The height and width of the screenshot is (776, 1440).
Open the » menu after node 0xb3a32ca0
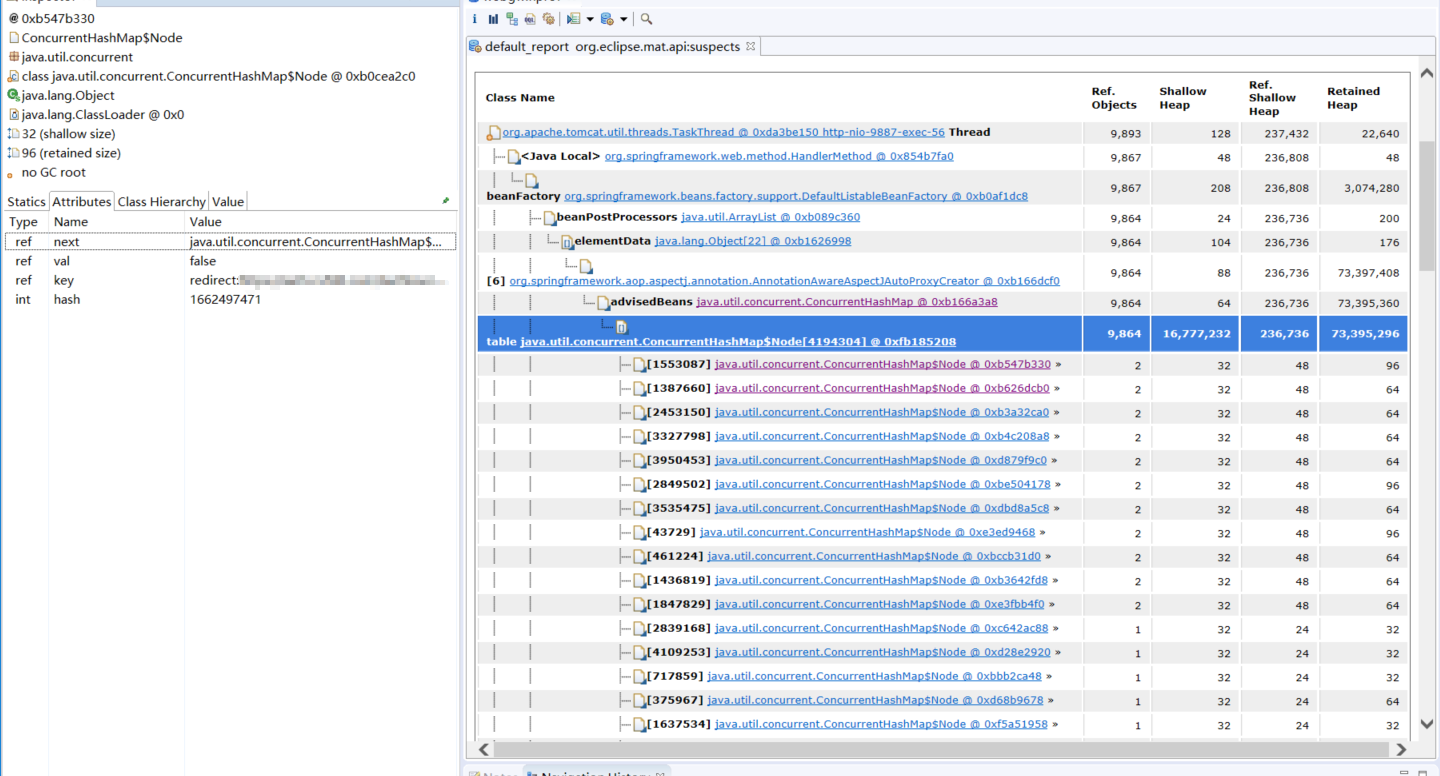tap(1057, 413)
